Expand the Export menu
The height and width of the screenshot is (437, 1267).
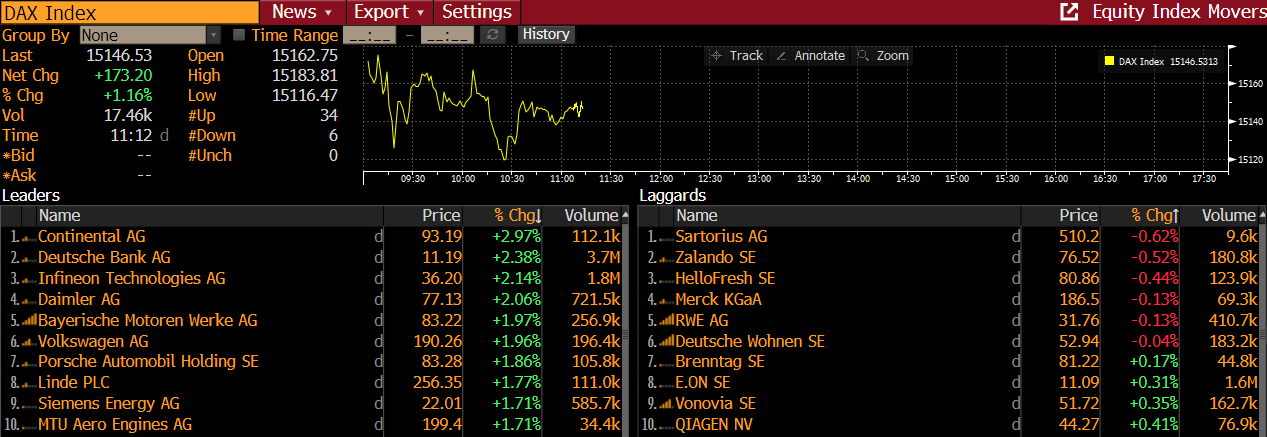tap(389, 12)
